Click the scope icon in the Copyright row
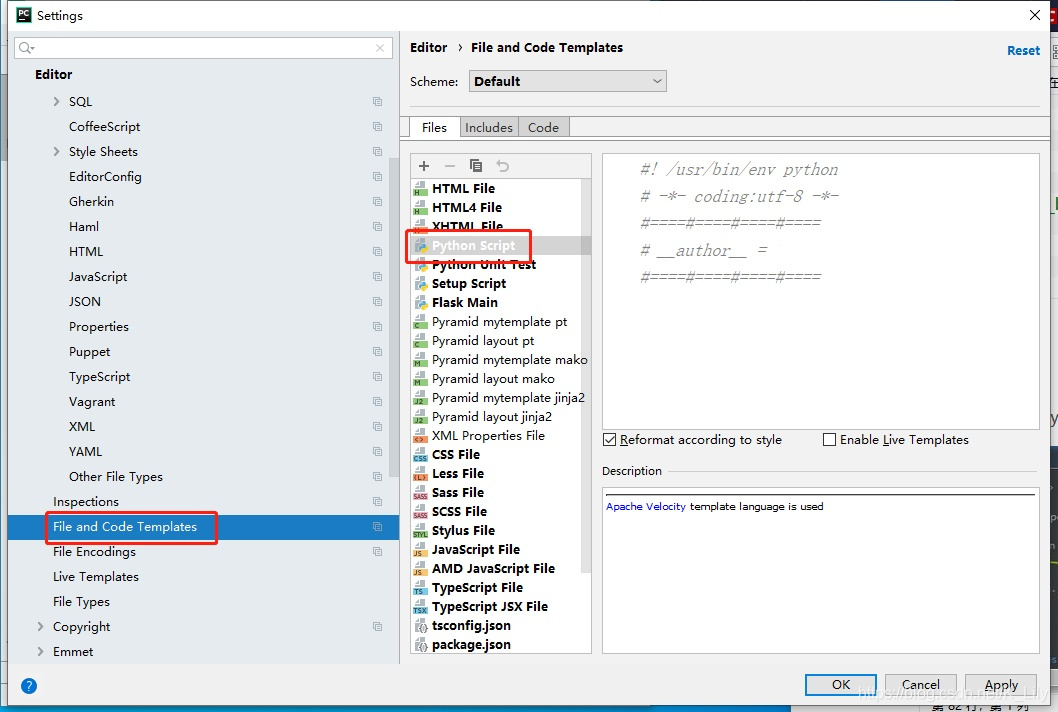The width and height of the screenshot is (1058, 712). coord(377,626)
